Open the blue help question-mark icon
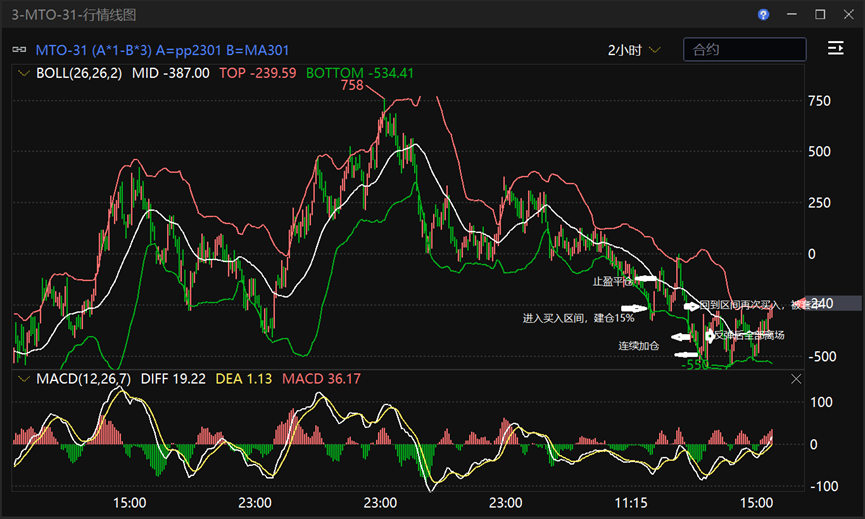The height and width of the screenshot is (519, 865). [763, 15]
